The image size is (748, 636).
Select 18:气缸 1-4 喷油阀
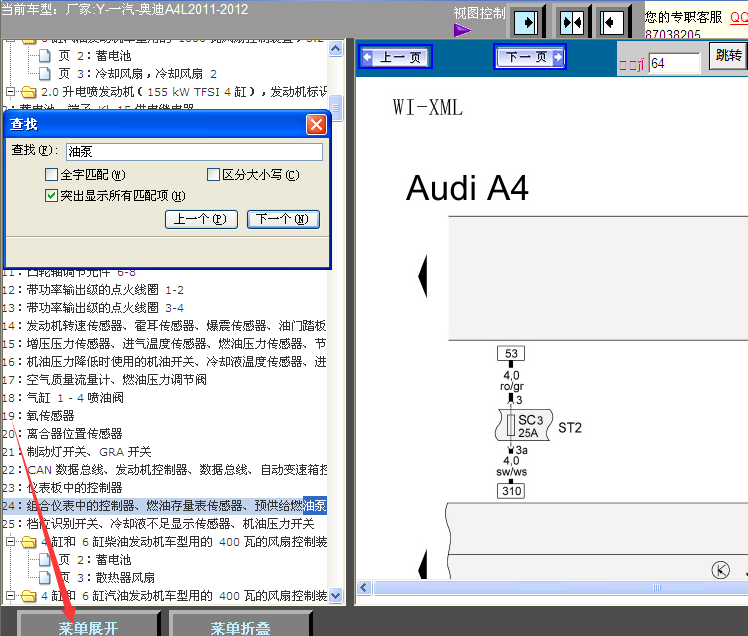pos(63,398)
